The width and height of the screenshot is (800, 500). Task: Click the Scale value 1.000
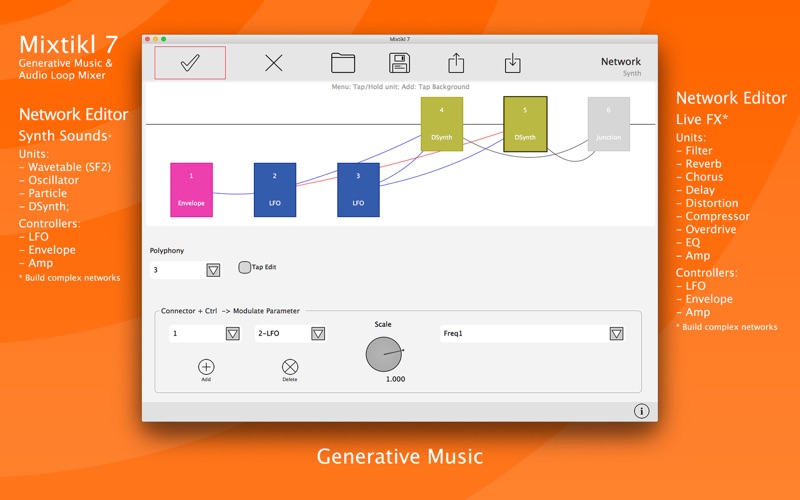pos(395,379)
